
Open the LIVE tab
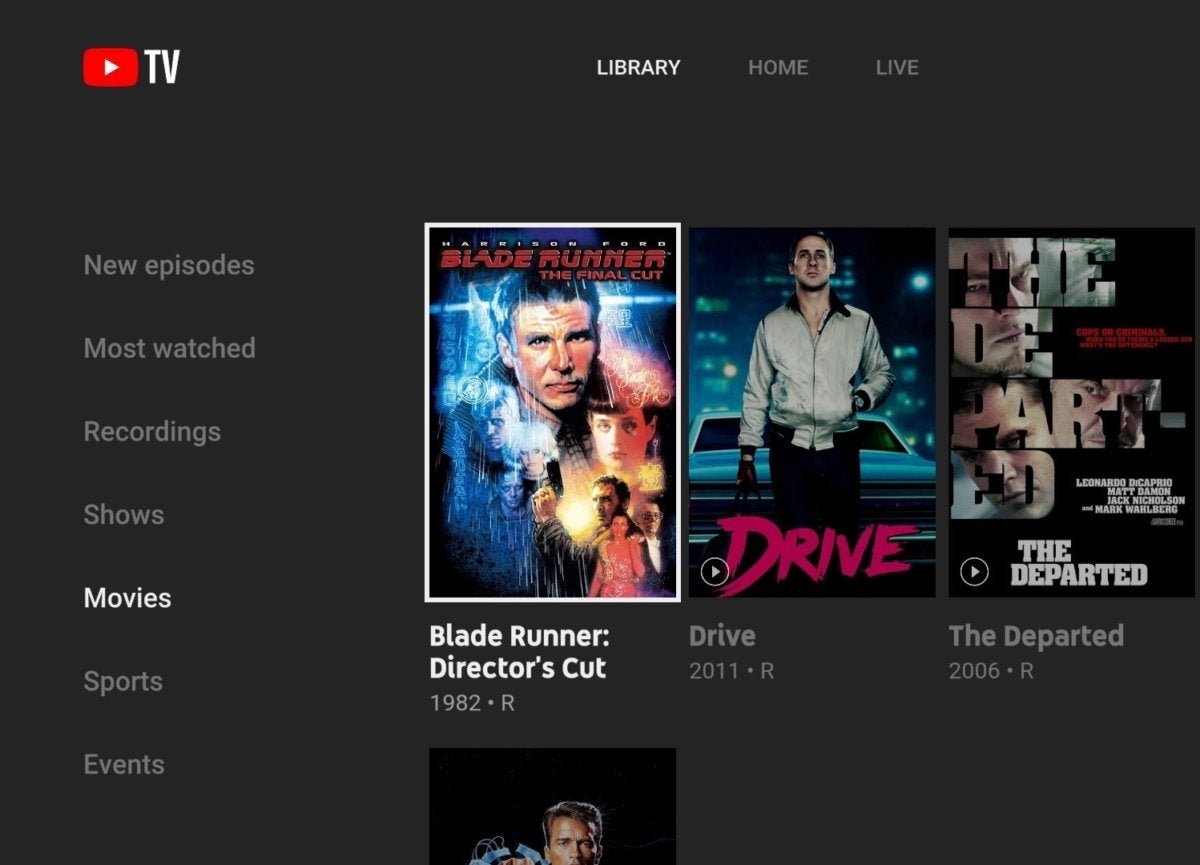(x=897, y=67)
